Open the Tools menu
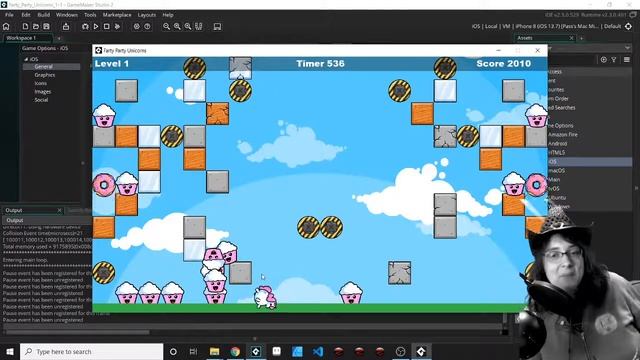Viewport: 640px width, 360px height. coord(90,15)
